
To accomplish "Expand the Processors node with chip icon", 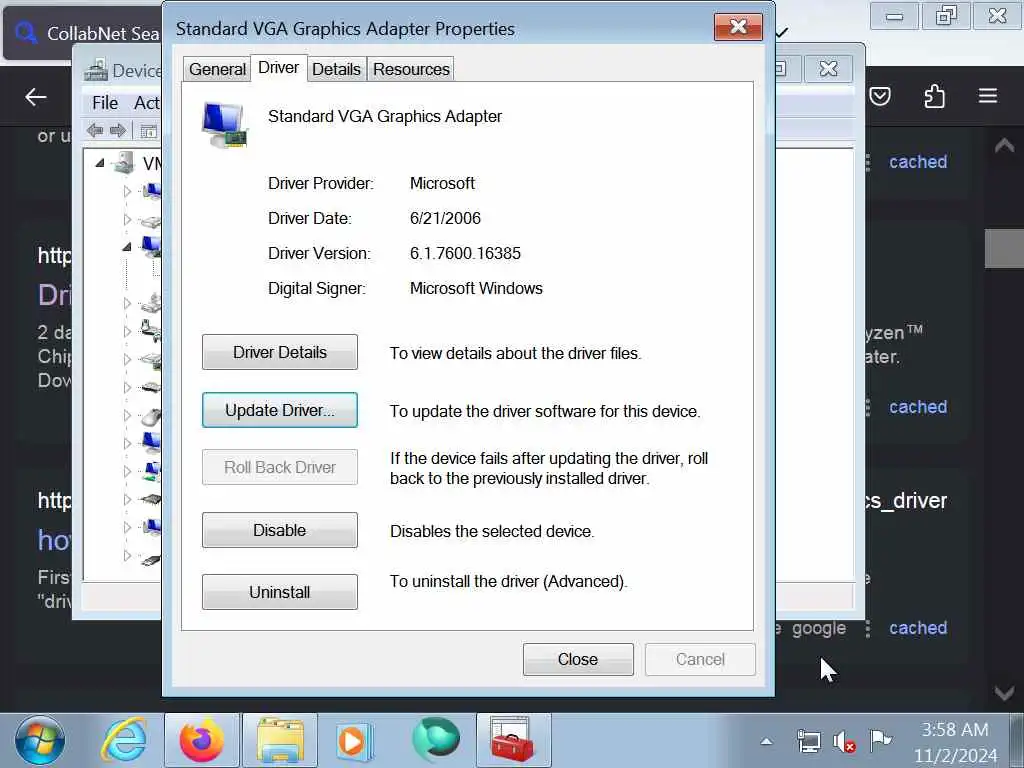I will [127, 500].
